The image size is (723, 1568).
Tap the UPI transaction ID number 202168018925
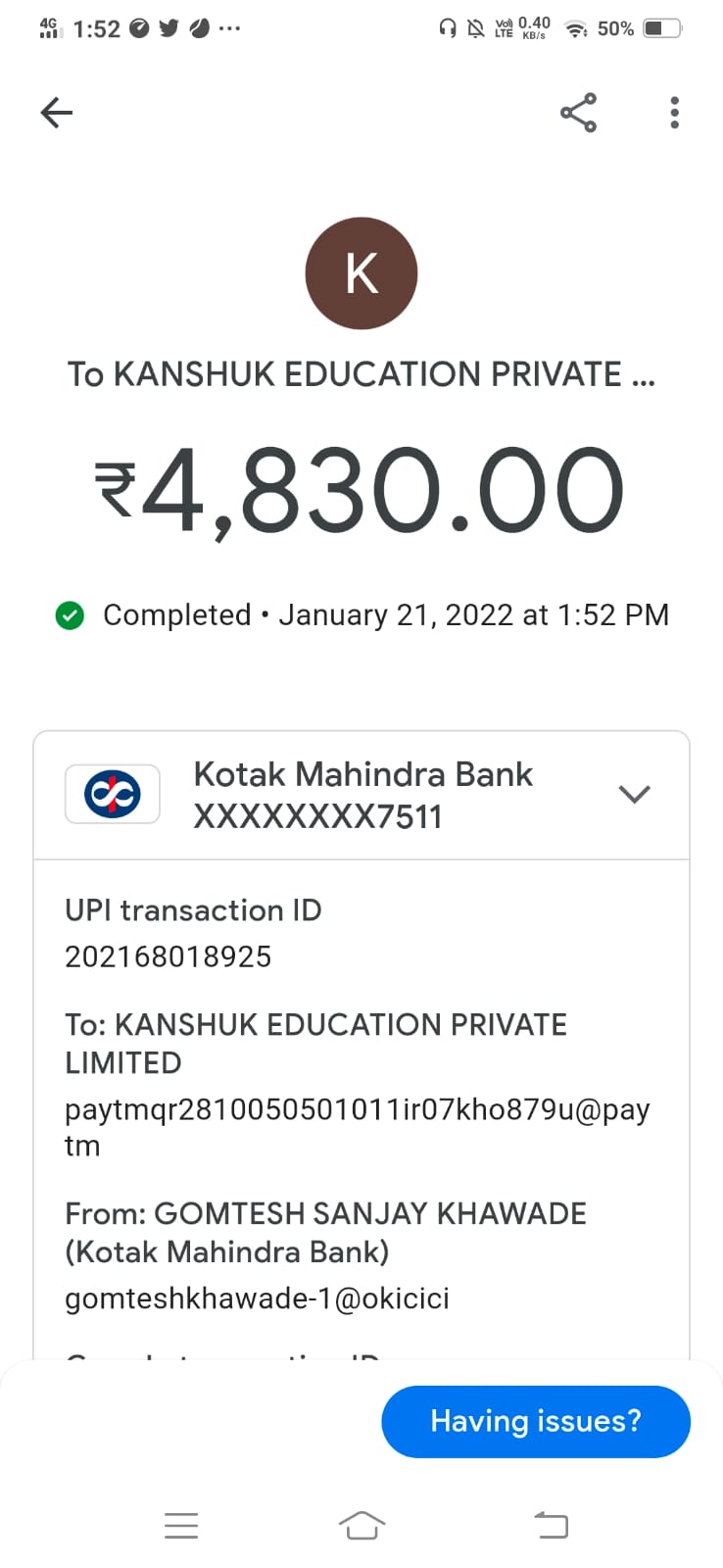pos(169,956)
